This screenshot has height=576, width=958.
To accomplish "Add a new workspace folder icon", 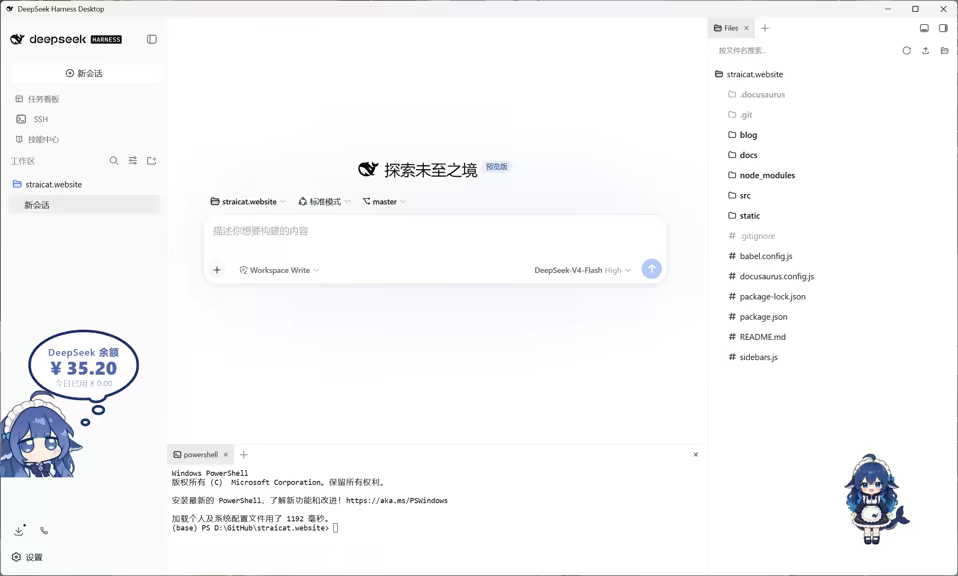I will coord(152,161).
